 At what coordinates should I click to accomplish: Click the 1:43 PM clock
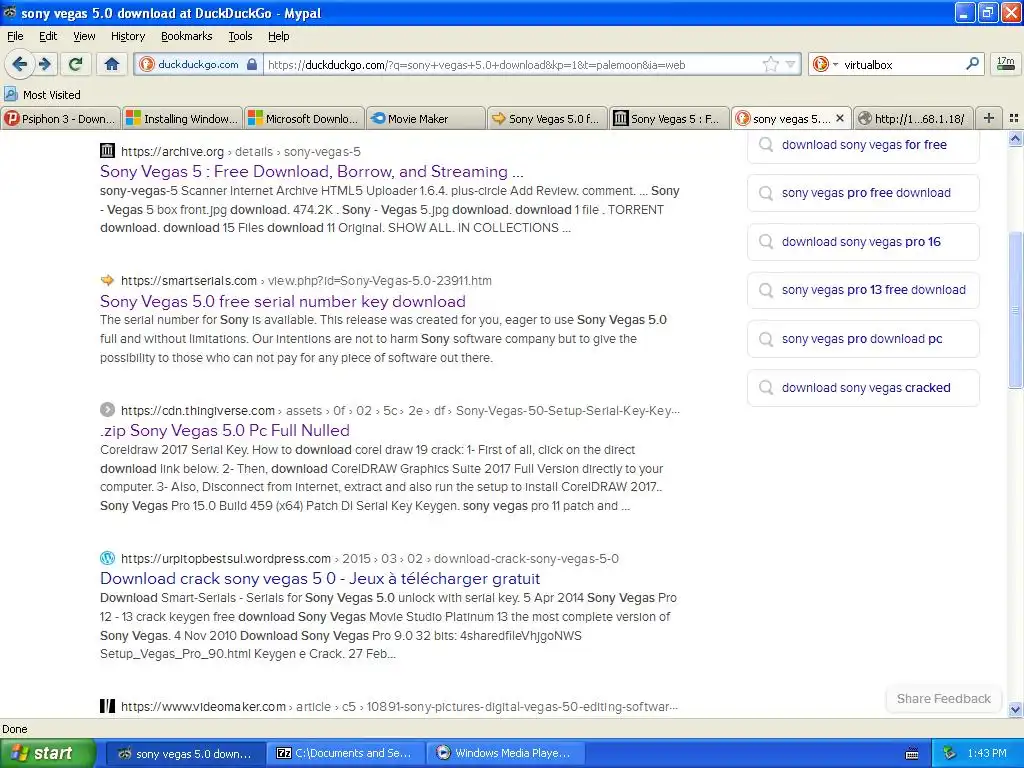987,753
